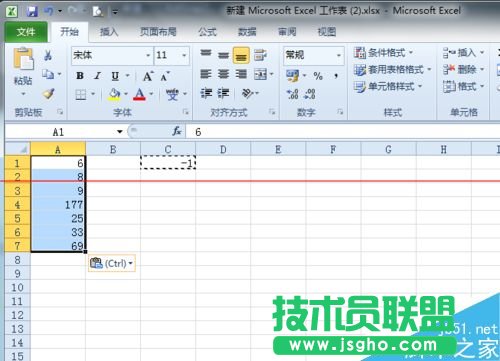Open the fill color dropdown arrow
This screenshot has height=361, width=500.
tap(126, 94)
